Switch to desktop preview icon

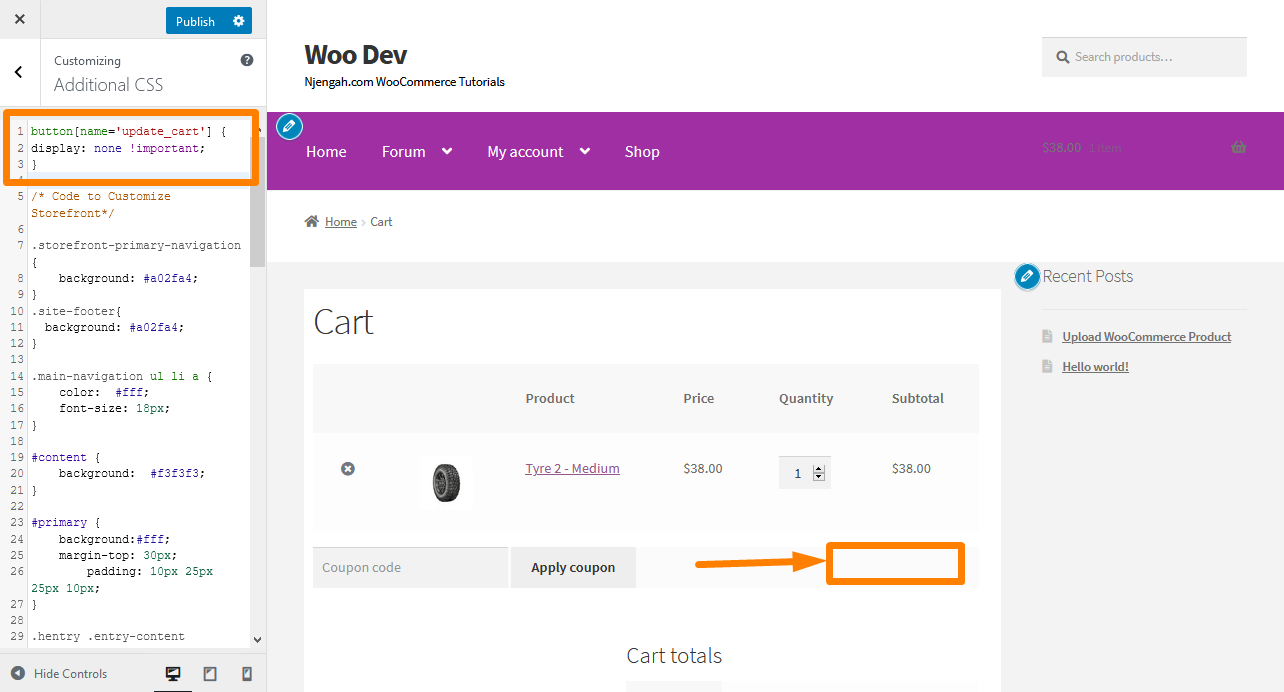[x=173, y=674]
